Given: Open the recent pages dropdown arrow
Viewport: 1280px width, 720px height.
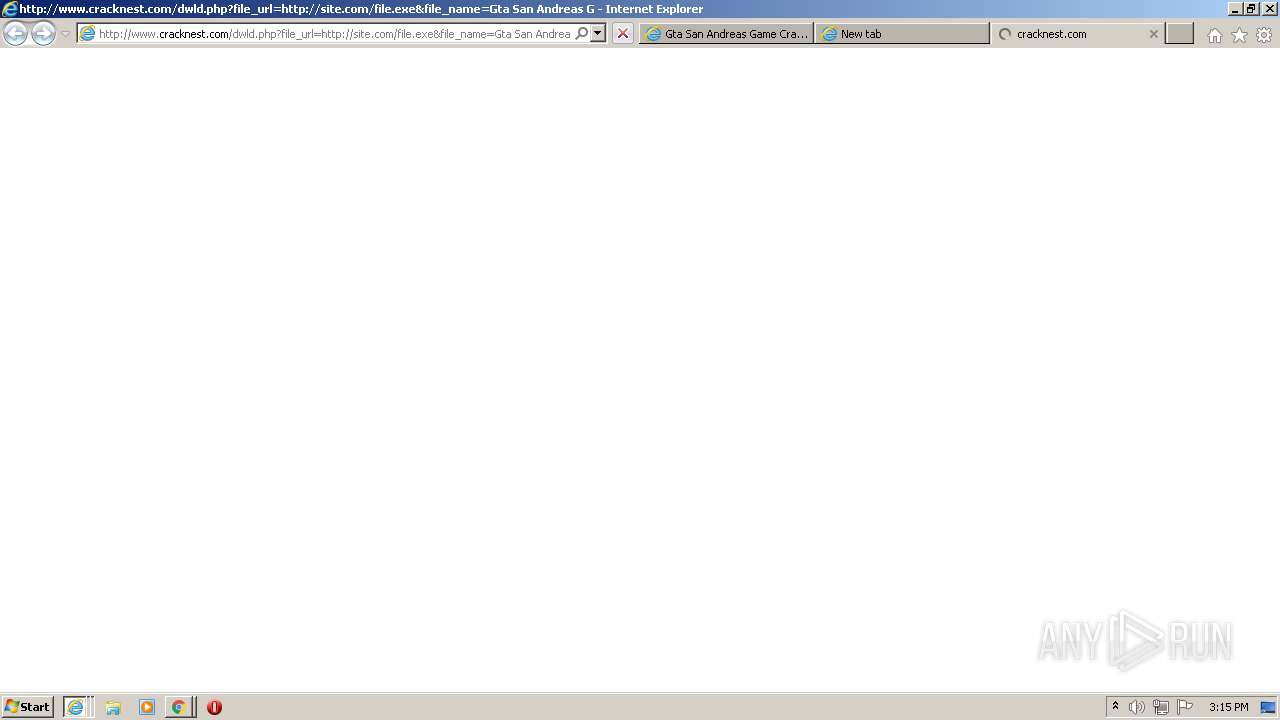Looking at the screenshot, I should click(65, 34).
